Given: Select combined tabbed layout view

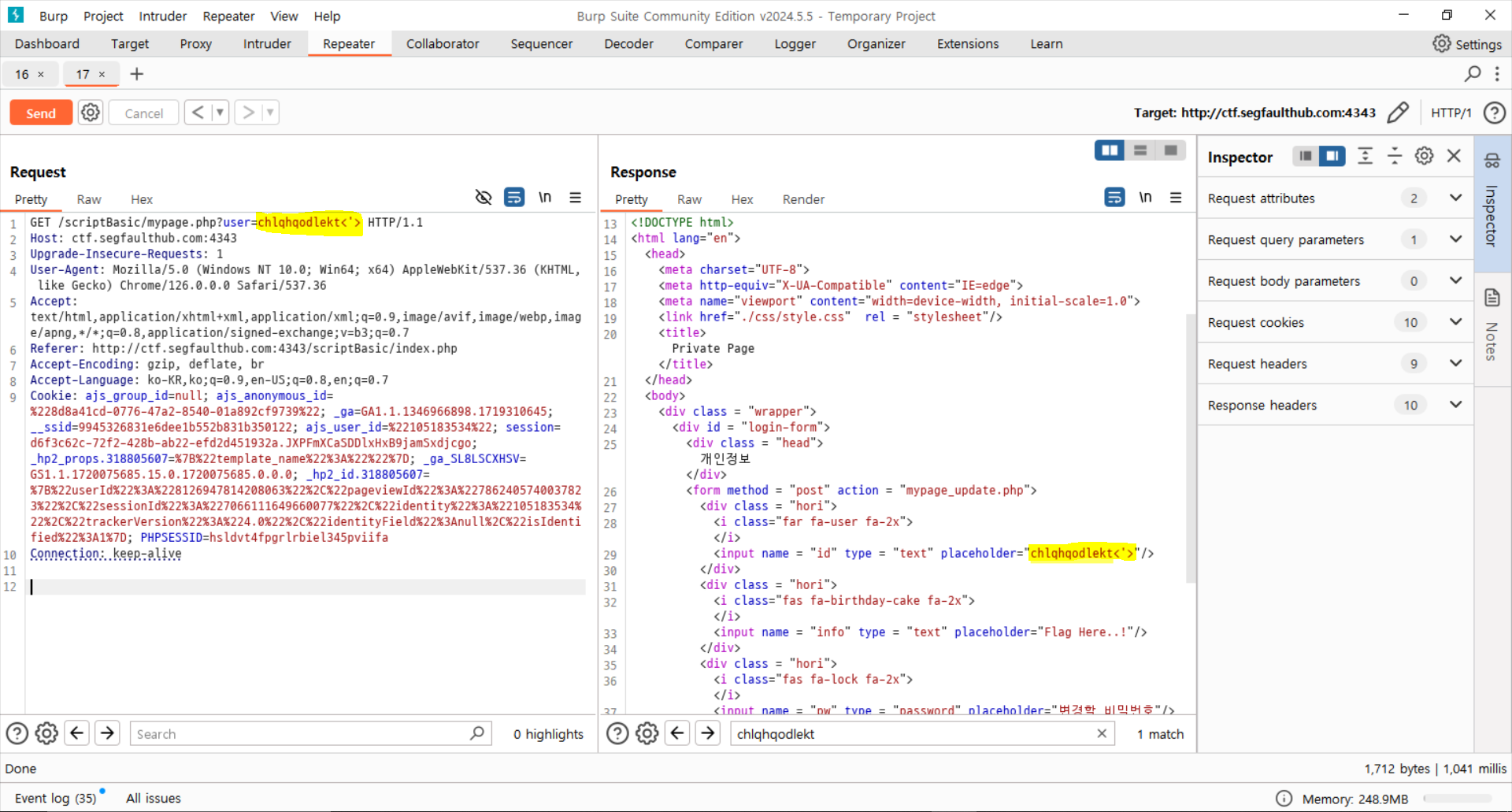Looking at the screenshot, I should (x=1171, y=150).
